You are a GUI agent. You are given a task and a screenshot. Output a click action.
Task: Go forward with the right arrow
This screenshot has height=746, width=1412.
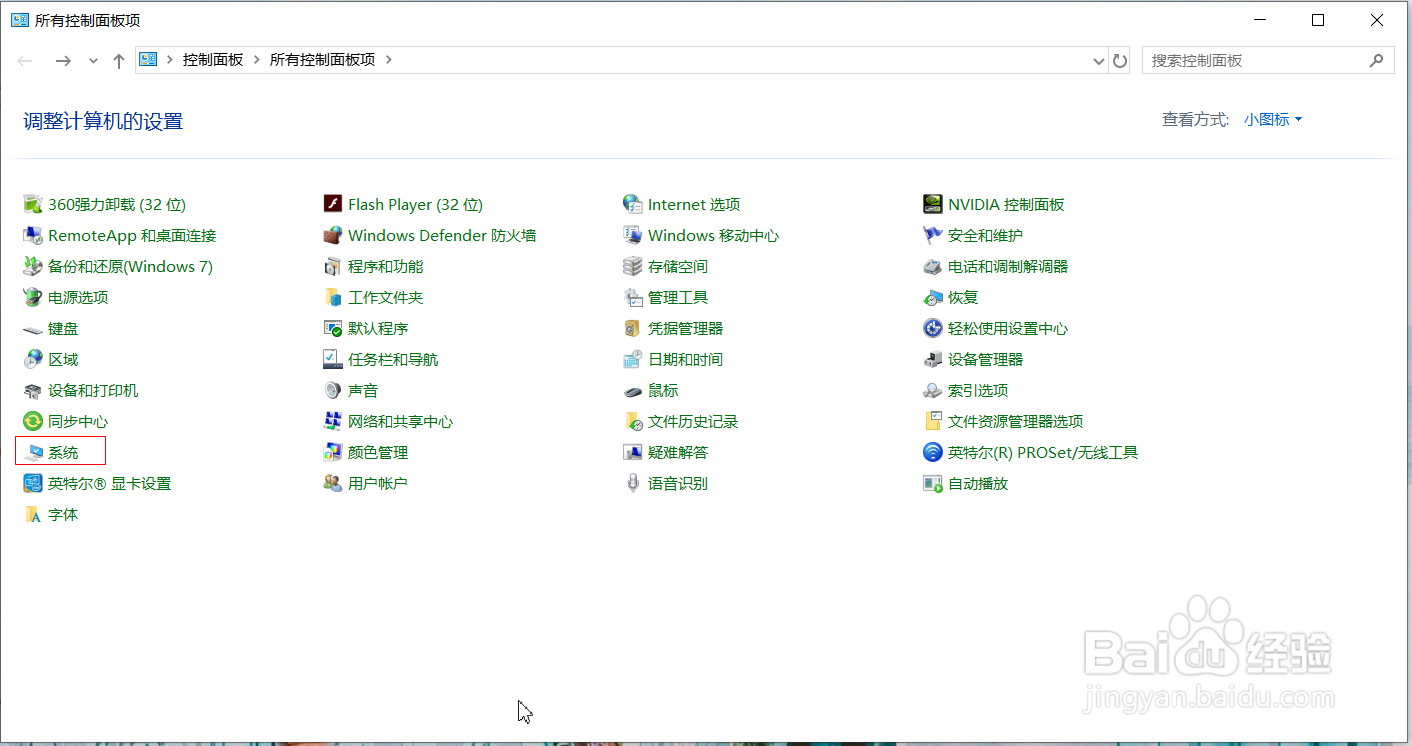63,60
